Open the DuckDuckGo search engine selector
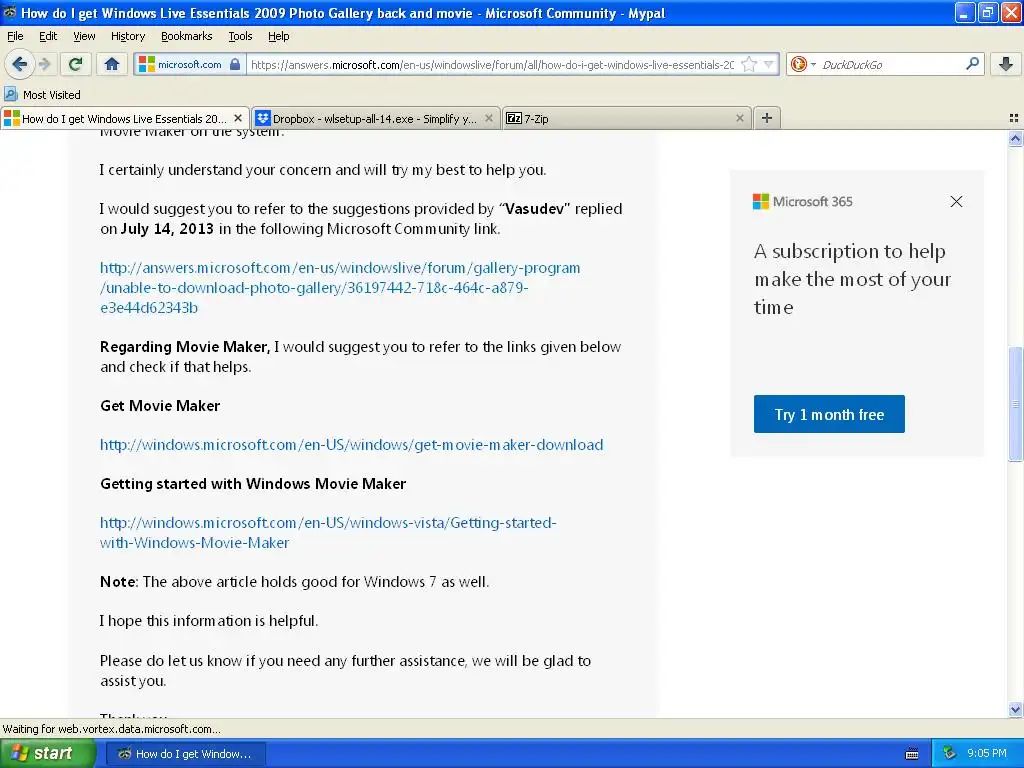1024x768 pixels. (x=803, y=64)
